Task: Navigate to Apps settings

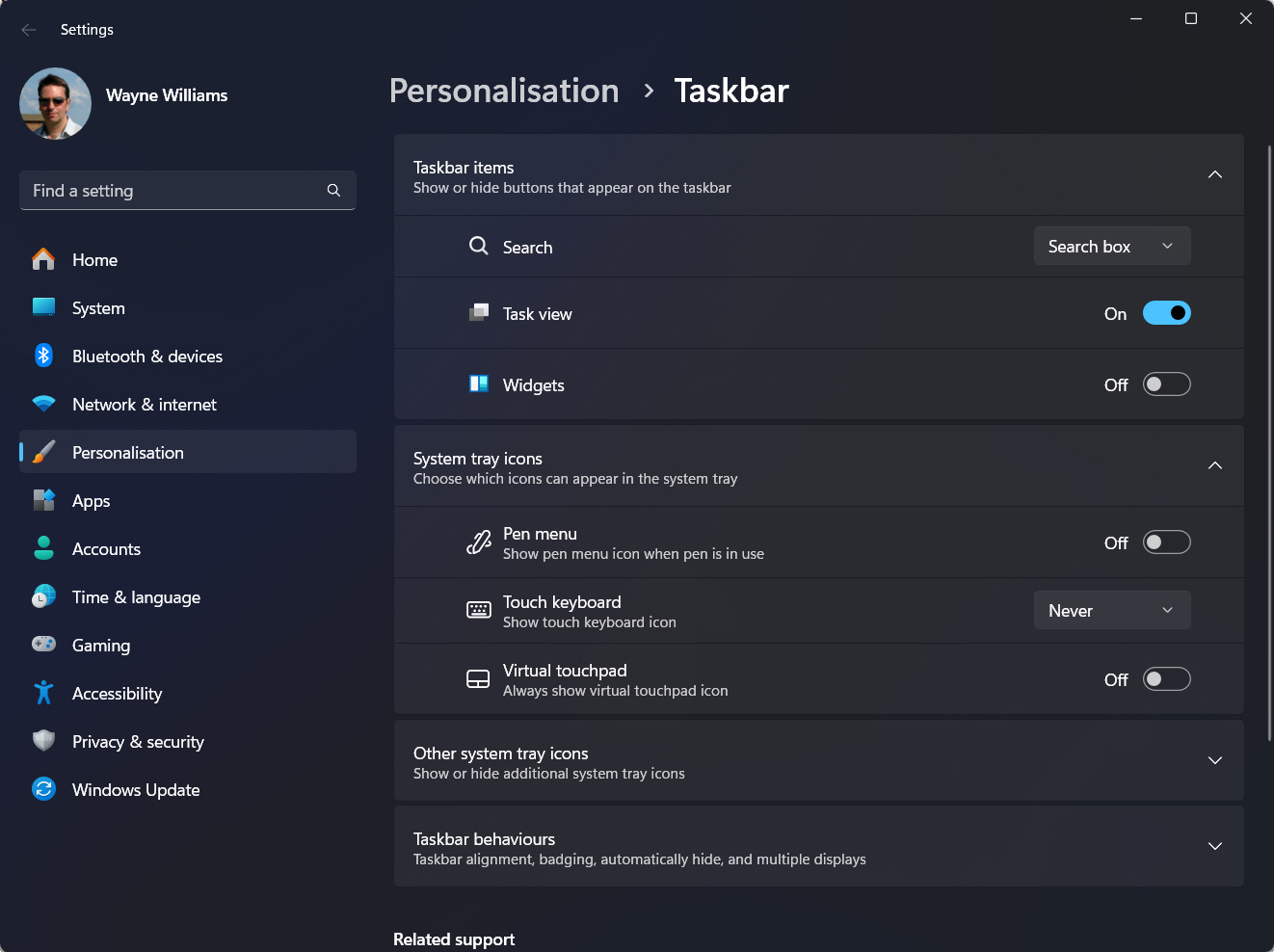Action: coord(91,500)
